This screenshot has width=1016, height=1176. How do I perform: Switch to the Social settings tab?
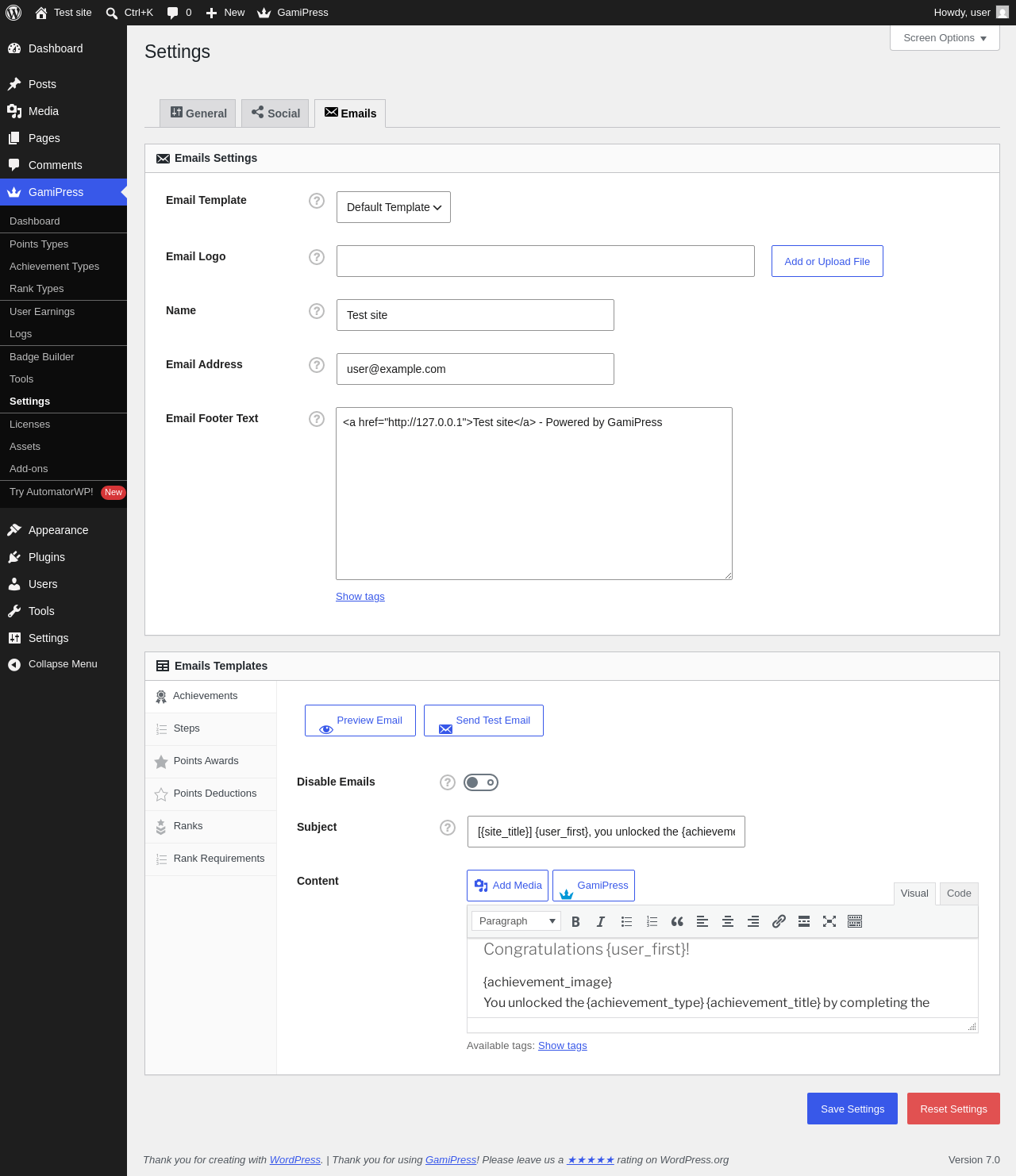(x=275, y=113)
